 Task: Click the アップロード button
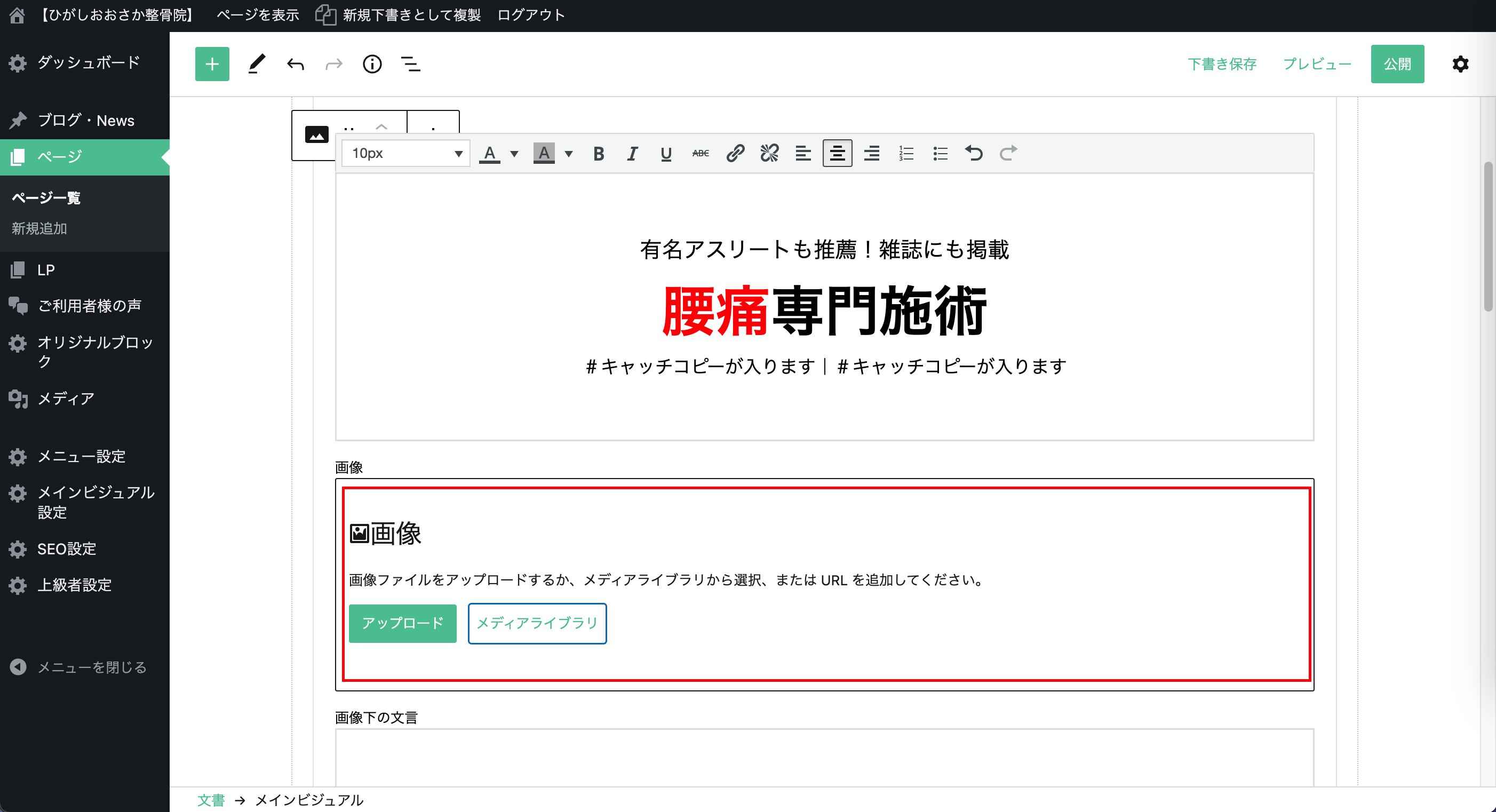tap(402, 623)
